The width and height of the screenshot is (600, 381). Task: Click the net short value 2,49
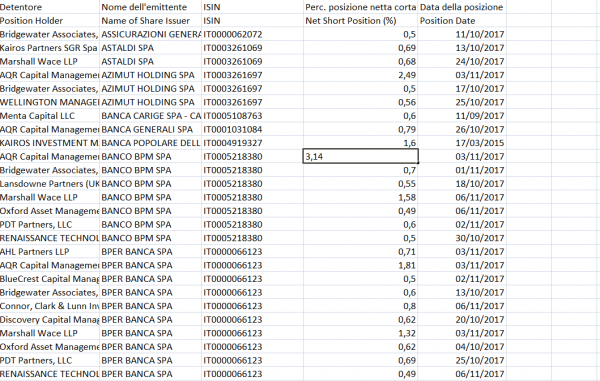coord(361,75)
